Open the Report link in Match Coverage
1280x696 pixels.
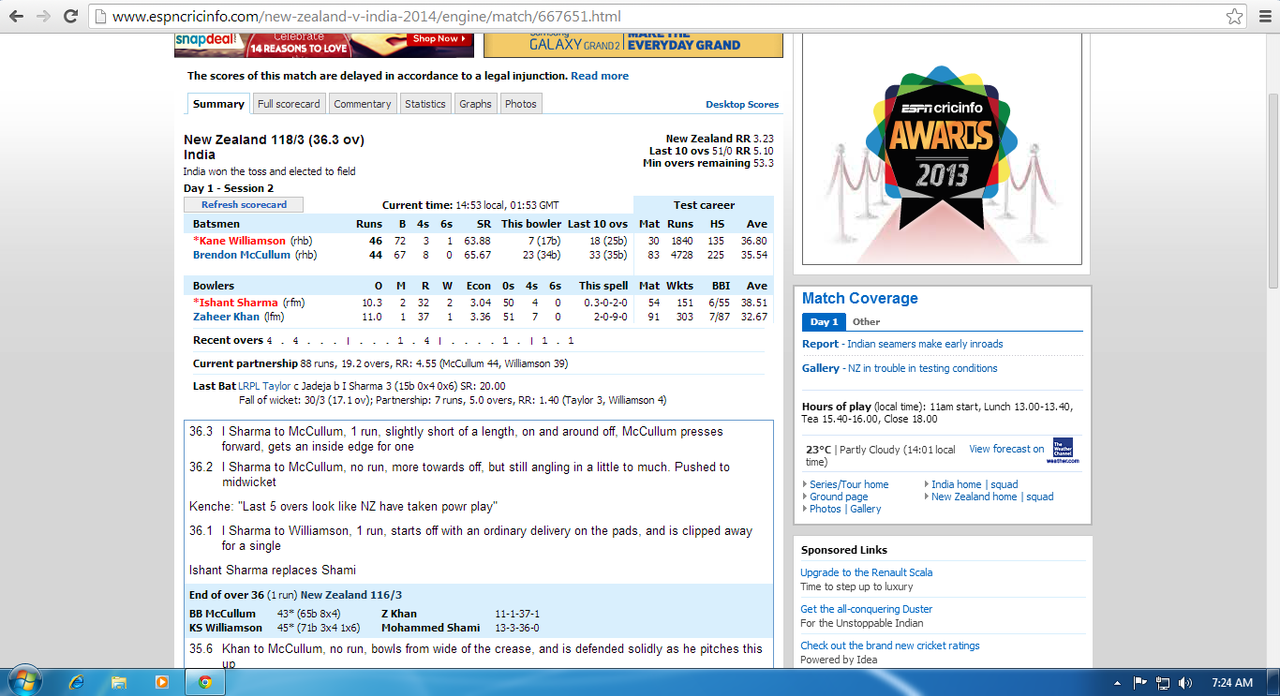(x=820, y=344)
